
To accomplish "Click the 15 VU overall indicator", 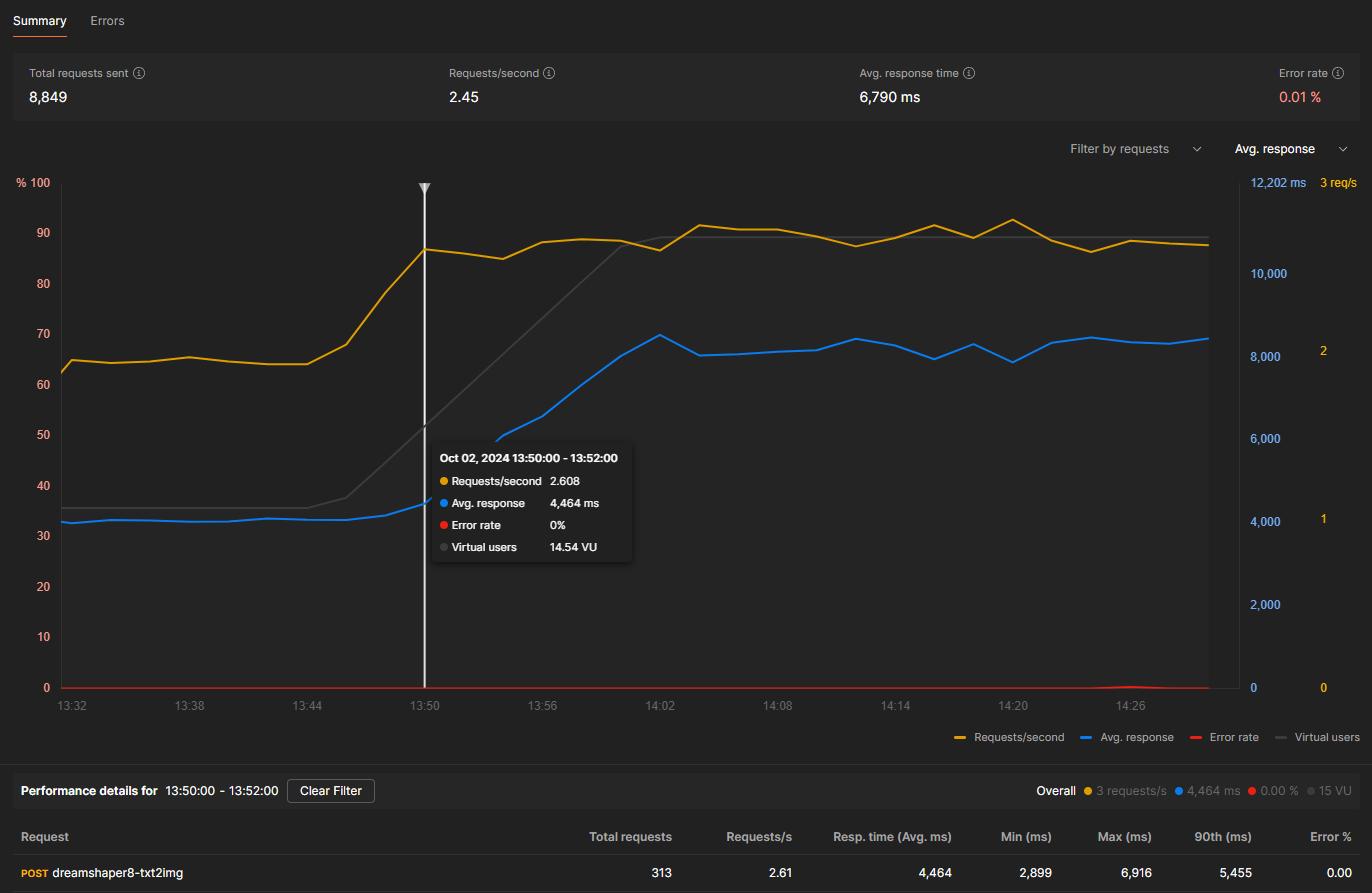I will (x=1328, y=791).
